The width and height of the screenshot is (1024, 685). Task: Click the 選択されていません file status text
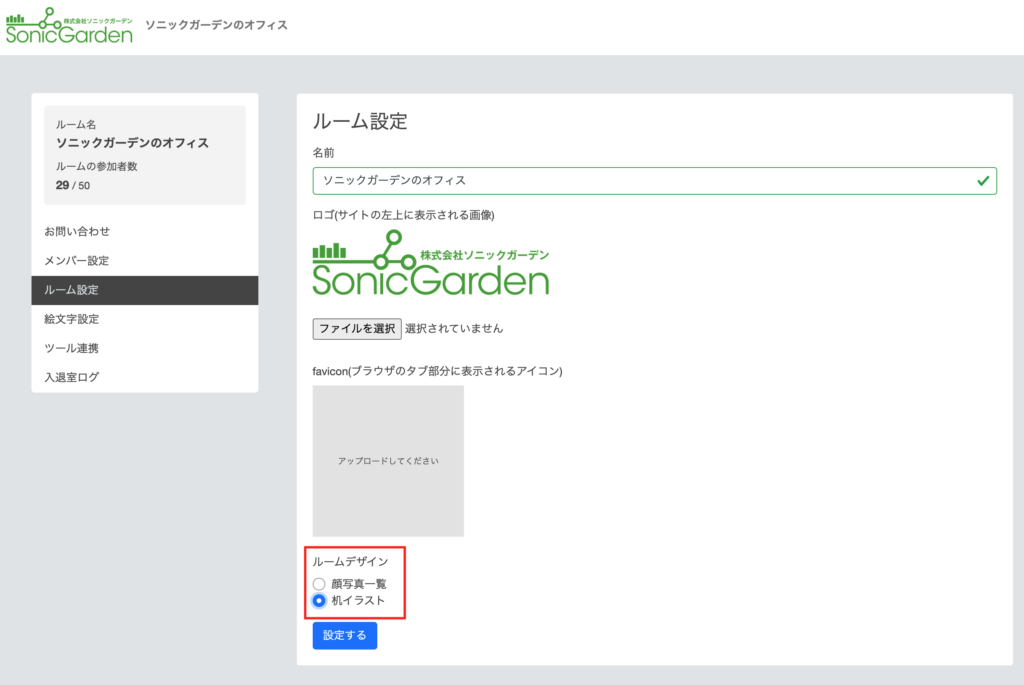pos(454,328)
